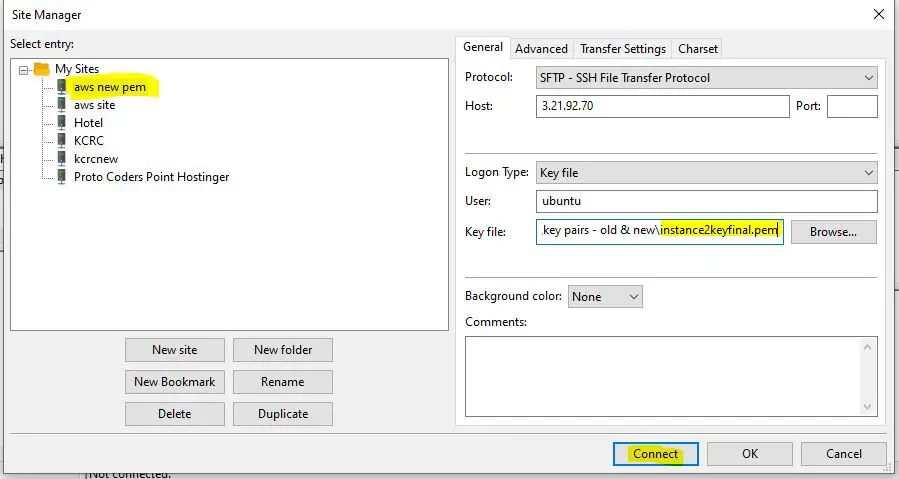Screen dimensions: 899x479
Task: Click the Host input field
Action: pos(662,106)
